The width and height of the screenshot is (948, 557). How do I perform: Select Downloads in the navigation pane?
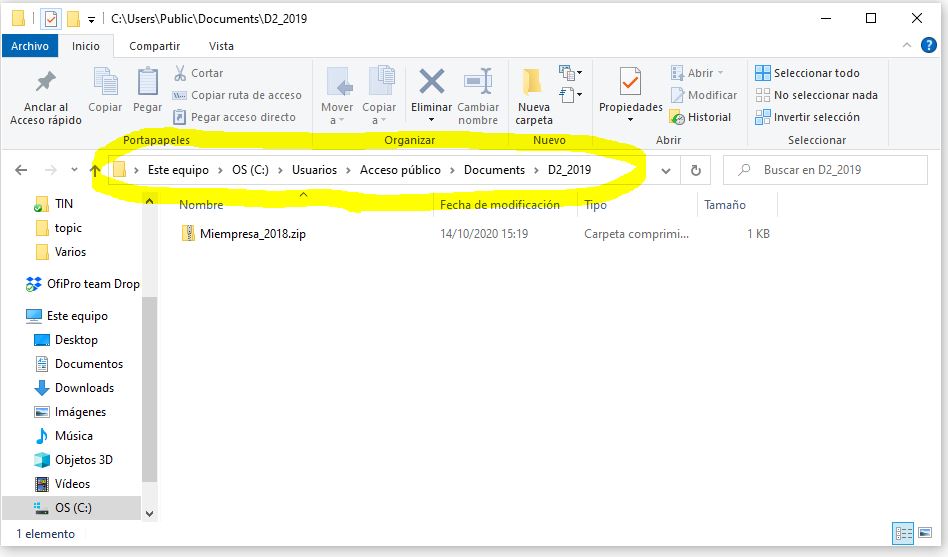point(84,388)
